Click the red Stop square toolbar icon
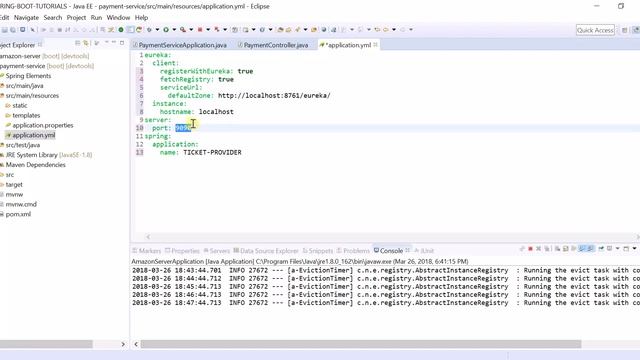Screen dimensions: 640x360 200,30
